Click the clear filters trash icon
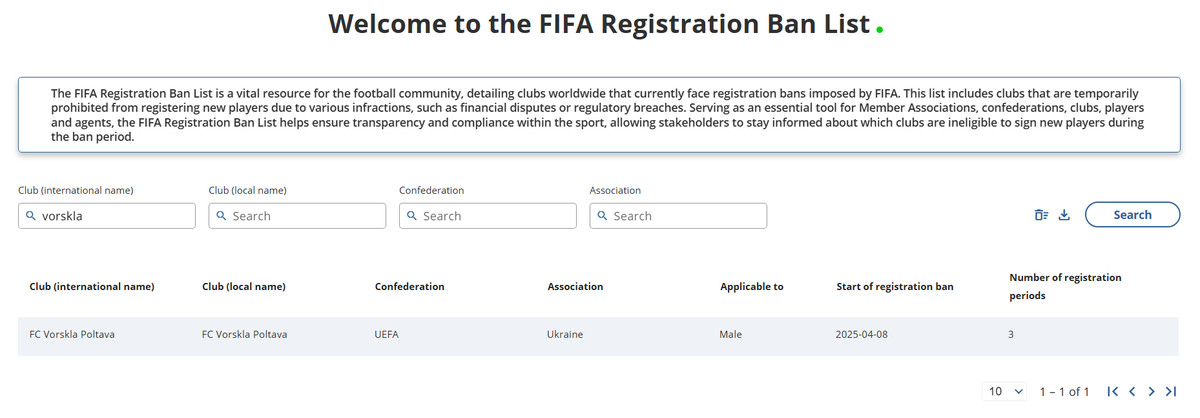 [x=1041, y=215]
